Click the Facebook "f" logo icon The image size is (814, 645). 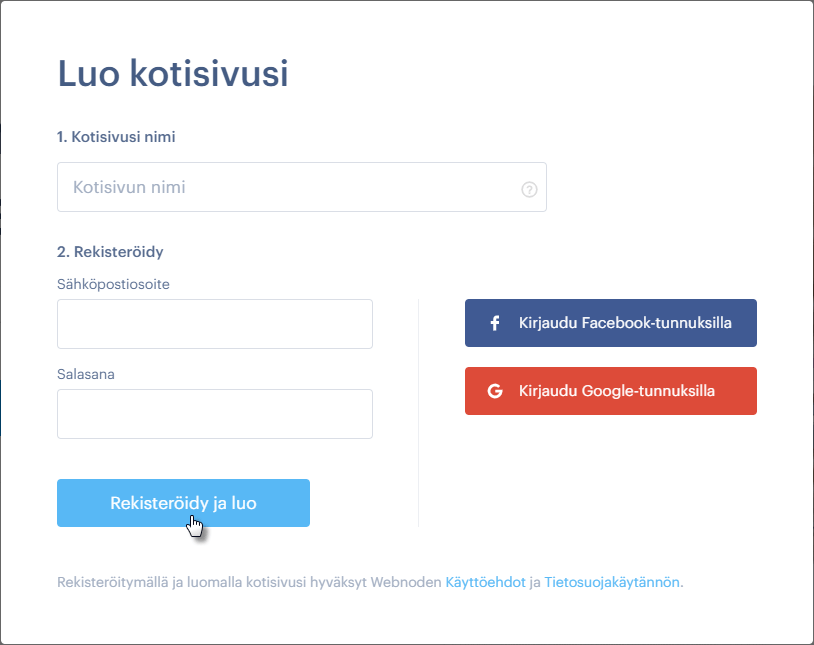click(494, 323)
